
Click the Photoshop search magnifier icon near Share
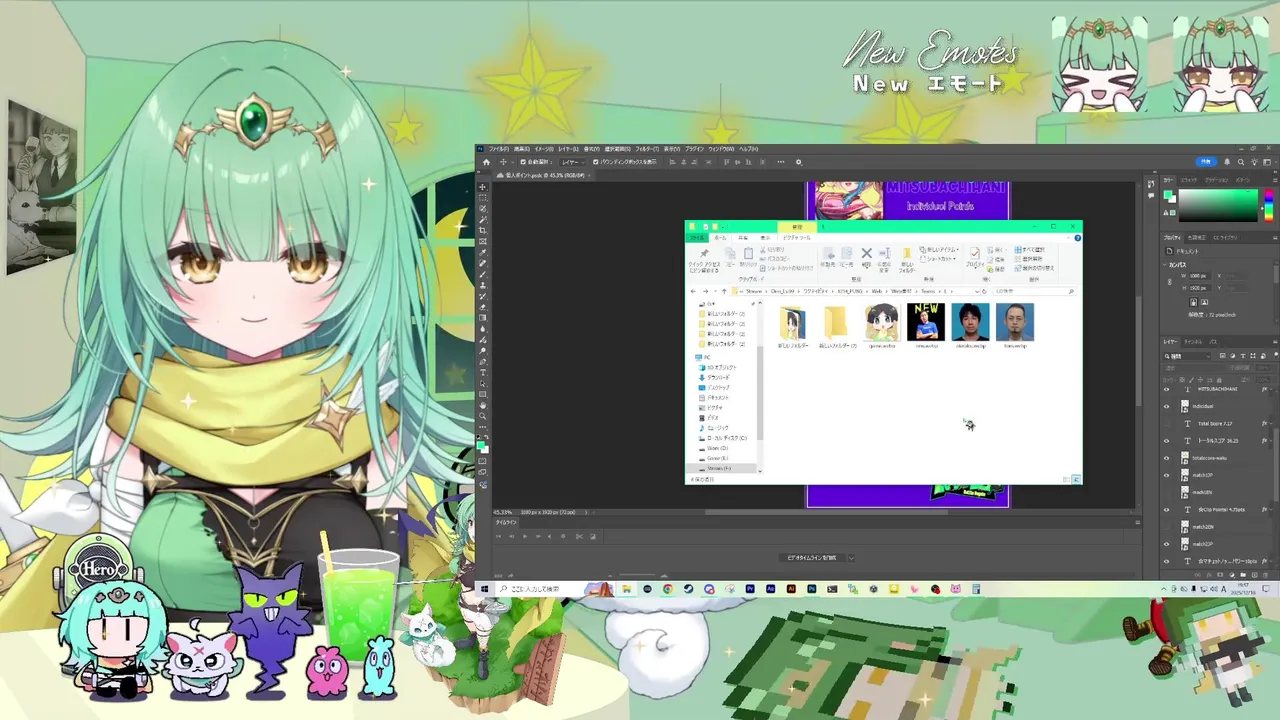(1241, 162)
